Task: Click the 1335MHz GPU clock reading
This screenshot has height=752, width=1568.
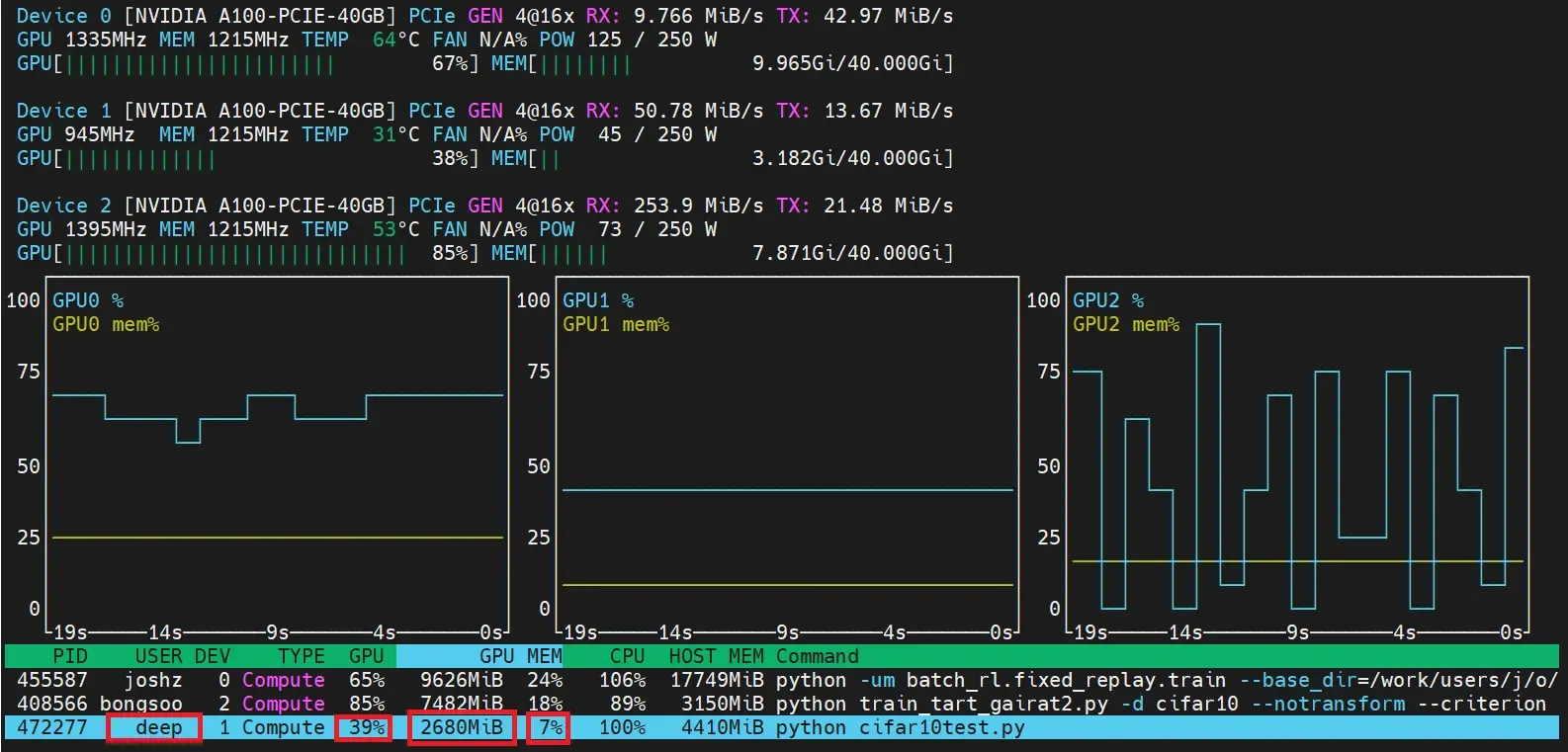Action: [x=106, y=40]
